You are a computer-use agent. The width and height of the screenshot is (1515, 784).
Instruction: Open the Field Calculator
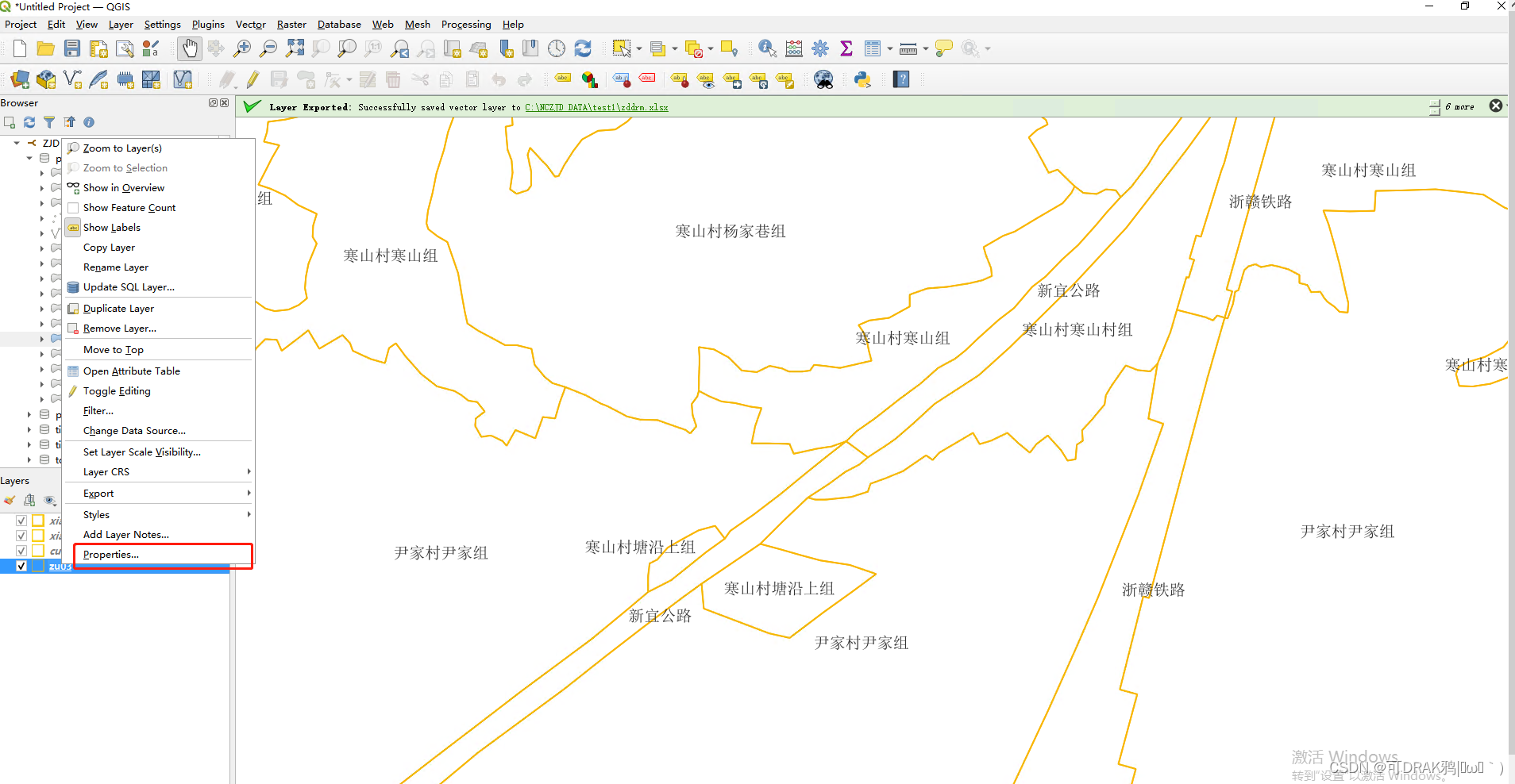tap(794, 48)
